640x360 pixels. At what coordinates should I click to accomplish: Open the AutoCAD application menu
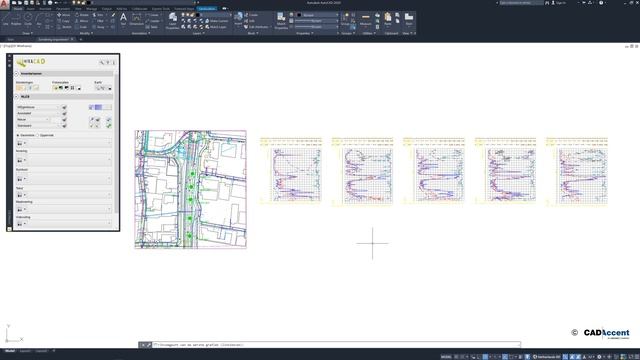point(4,4)
